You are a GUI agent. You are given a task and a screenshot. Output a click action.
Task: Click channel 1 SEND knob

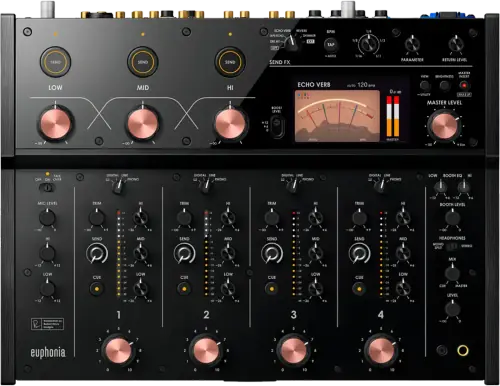pos(97,254)
